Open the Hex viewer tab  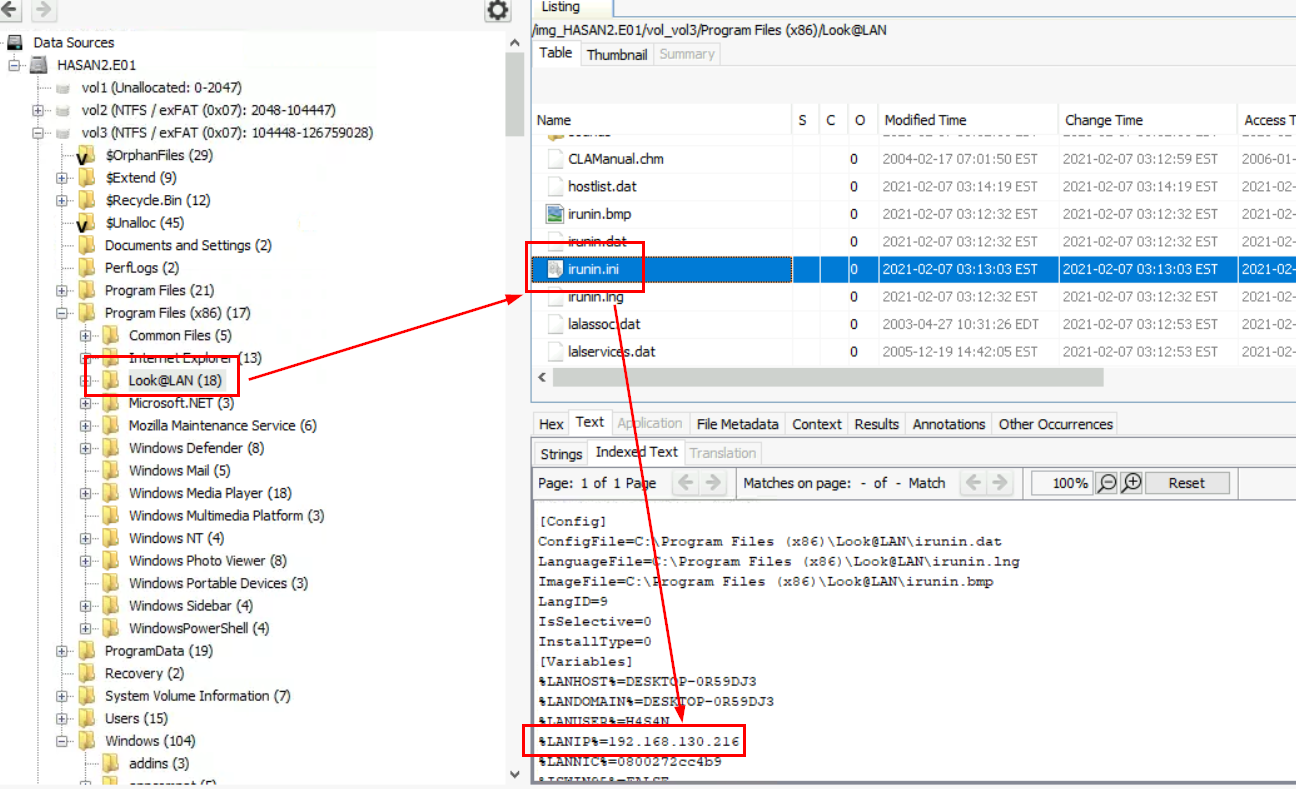(551, 424)
